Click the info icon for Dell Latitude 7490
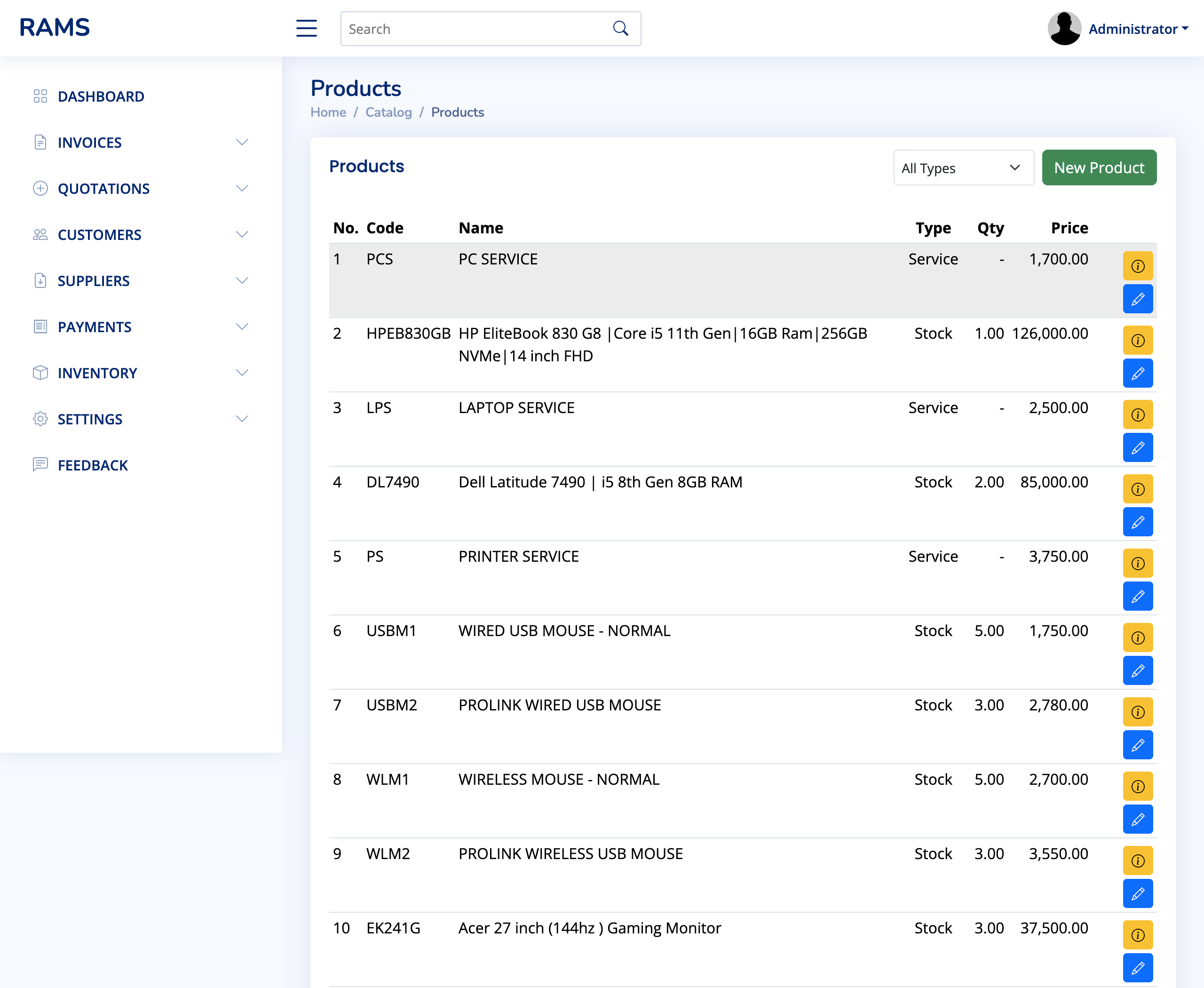Screen dimensions: 1204x988 pos(1137,489)
